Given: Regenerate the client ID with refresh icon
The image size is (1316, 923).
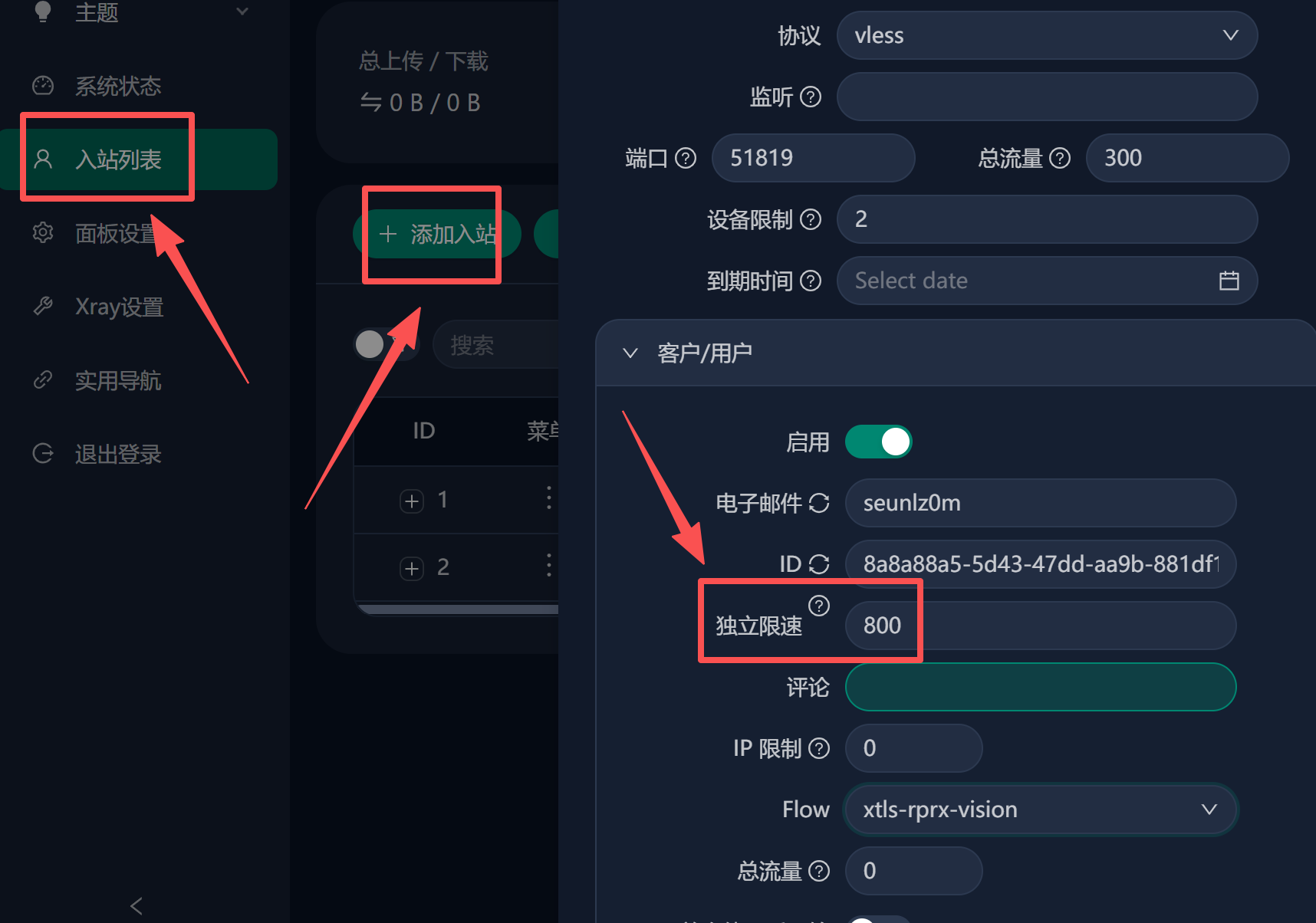Looking at the screenshot, I should click(819, 564).
